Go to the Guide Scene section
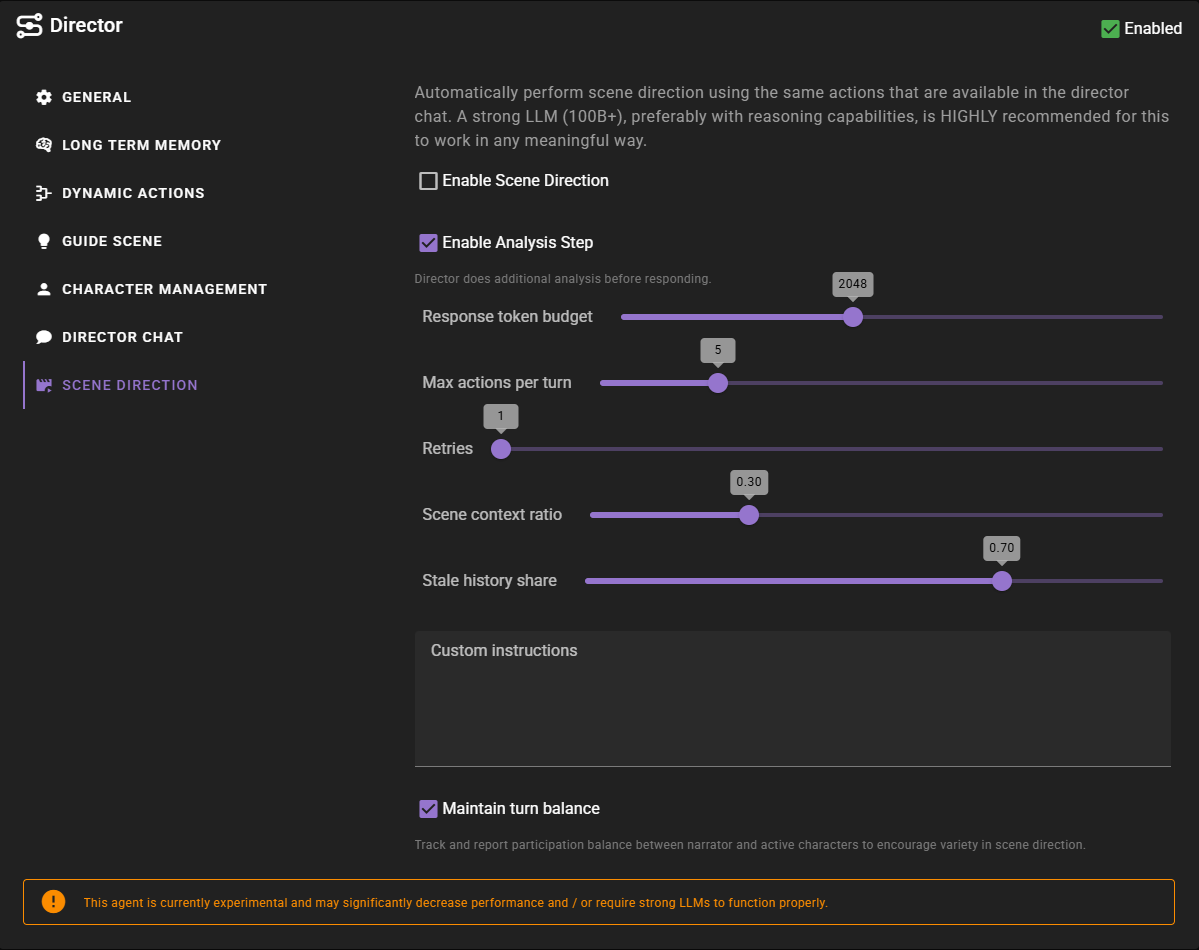Screen dimensions: 1199x950 tap(112, 241)
